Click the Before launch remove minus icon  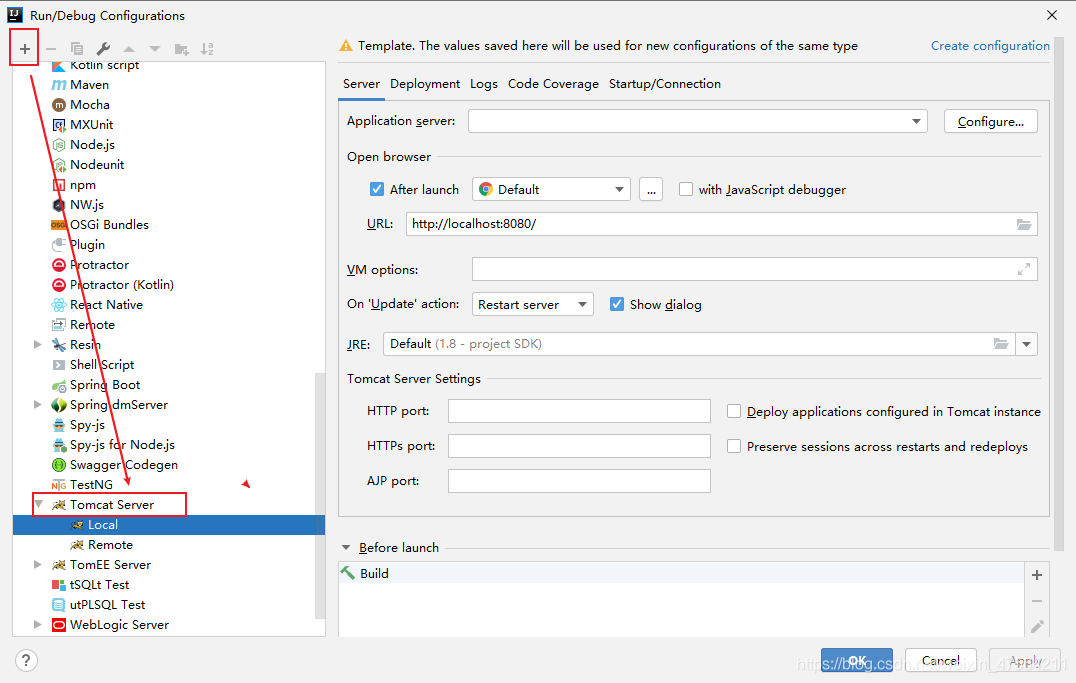1037,601
